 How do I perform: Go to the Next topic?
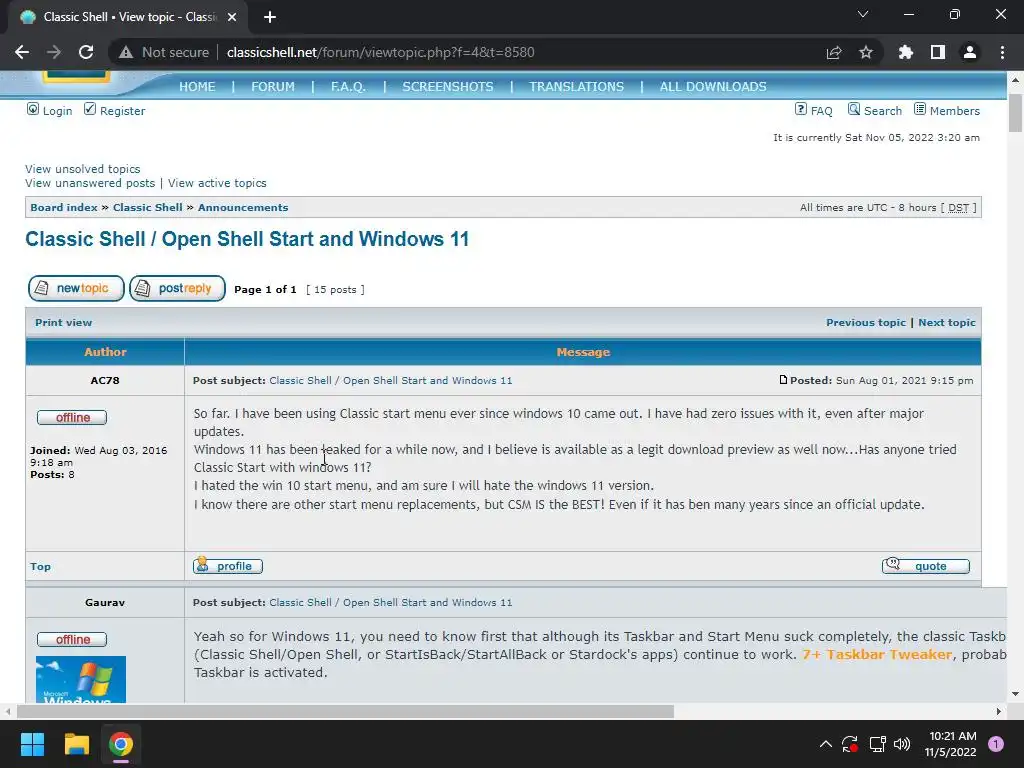coord(947,322)
